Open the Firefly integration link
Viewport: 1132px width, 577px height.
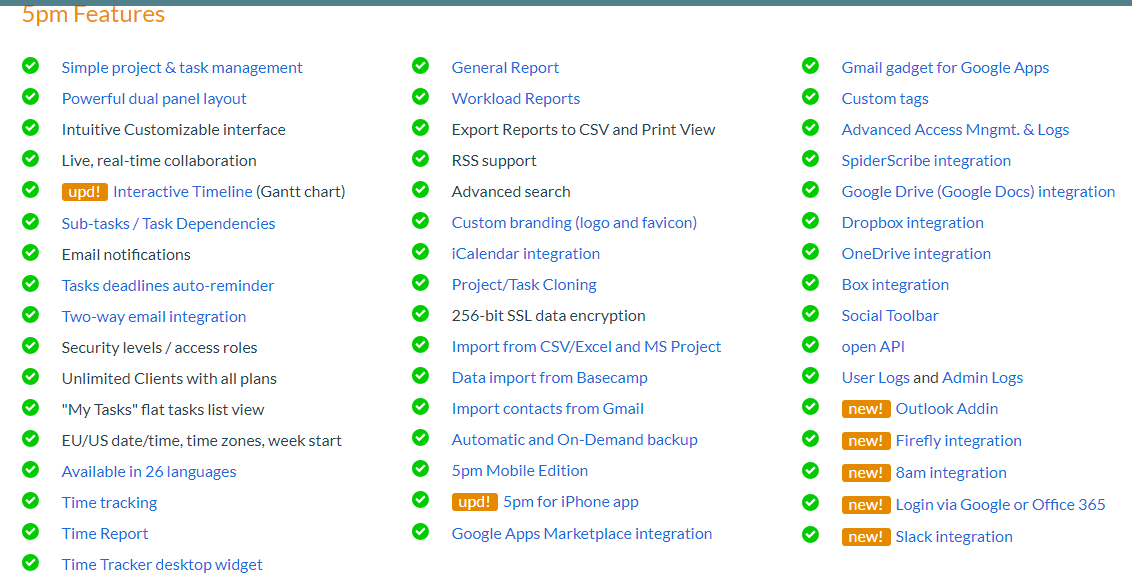(958, 441)
